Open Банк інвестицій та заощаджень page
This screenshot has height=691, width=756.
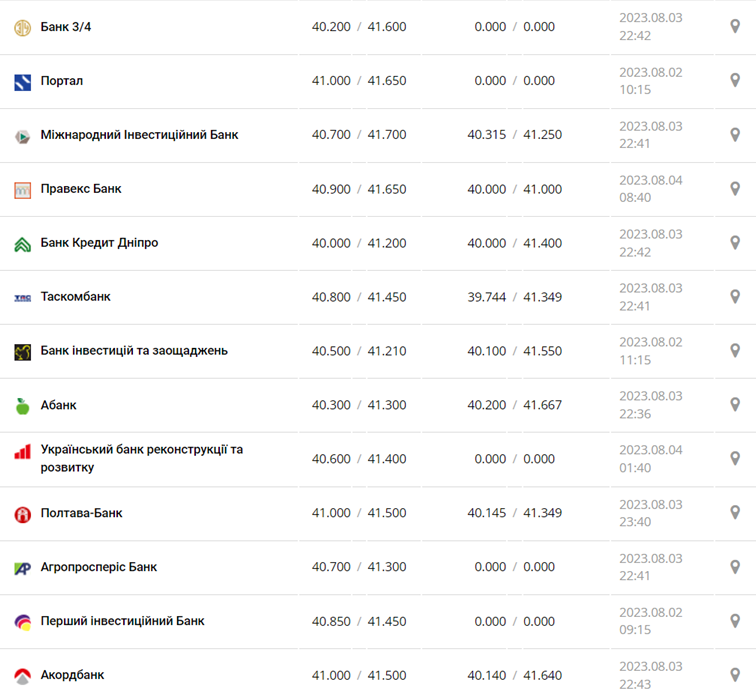(x=134, y=351)
